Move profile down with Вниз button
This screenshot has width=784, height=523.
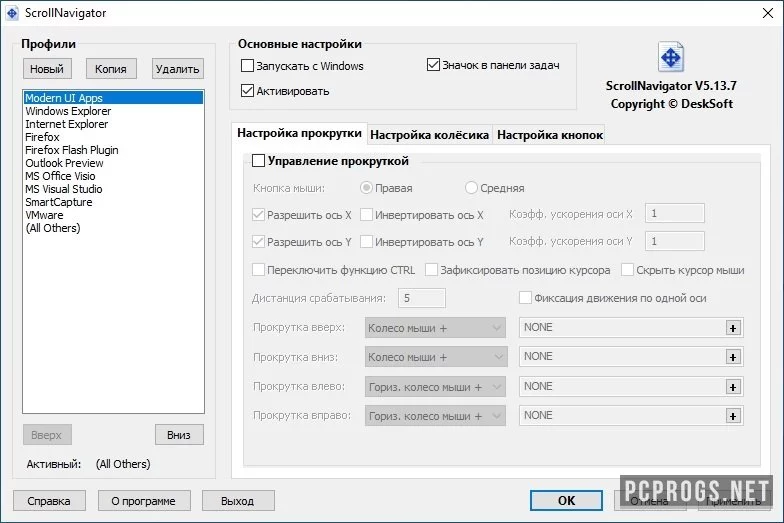(179, 434)
